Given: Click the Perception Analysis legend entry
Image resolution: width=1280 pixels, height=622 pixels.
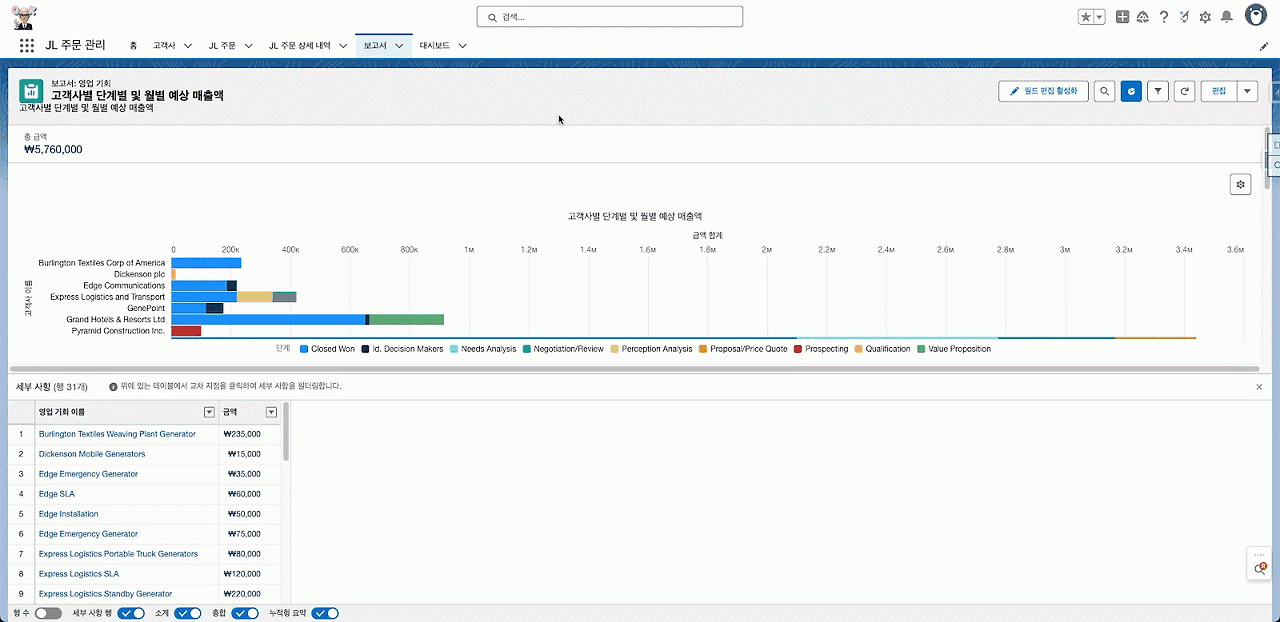Looking at the screenshot, I should click(x=650, y=349).
